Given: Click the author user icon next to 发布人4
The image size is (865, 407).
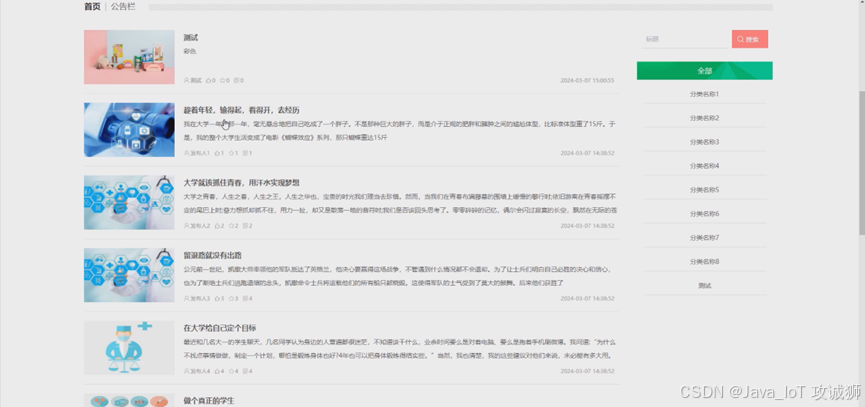Looking at the screenshot, I should [186, 372].
